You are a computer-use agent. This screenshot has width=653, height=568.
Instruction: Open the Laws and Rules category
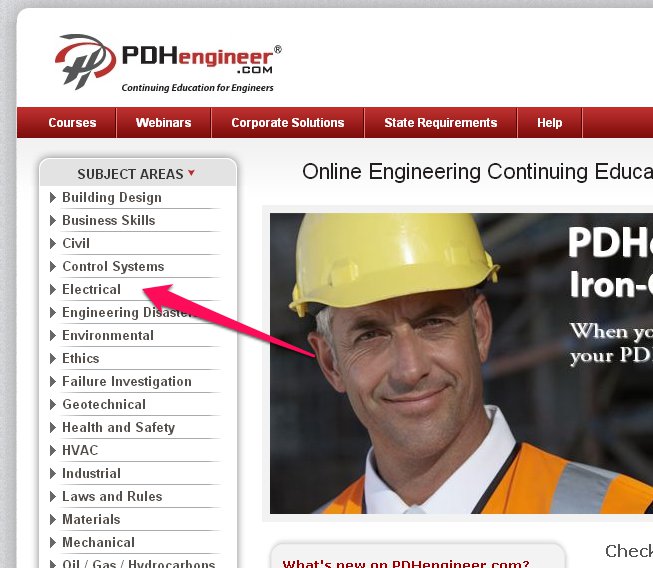click(112, 496)
